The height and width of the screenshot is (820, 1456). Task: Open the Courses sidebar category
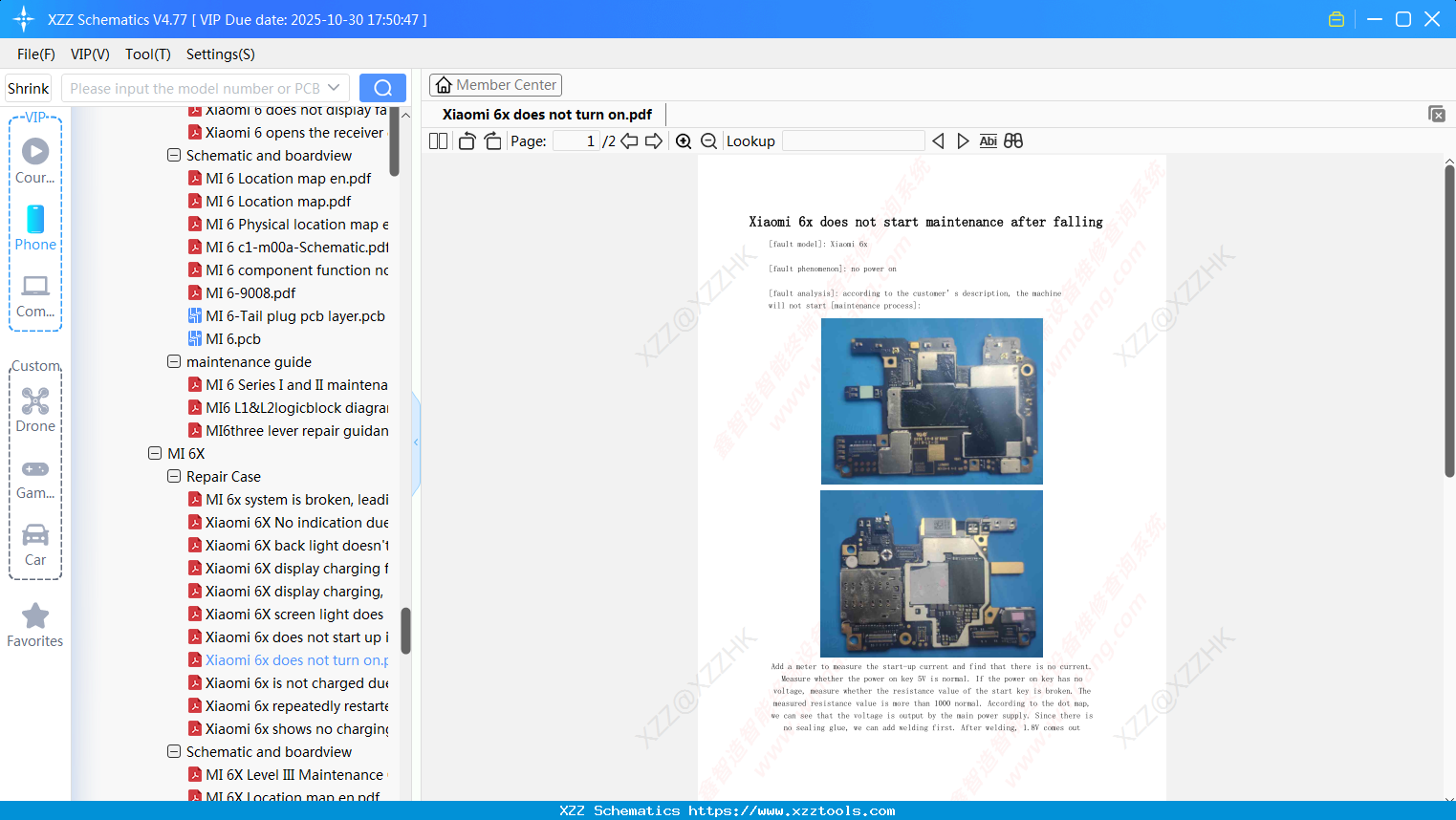pyautogui.click(x=35, y=161)
